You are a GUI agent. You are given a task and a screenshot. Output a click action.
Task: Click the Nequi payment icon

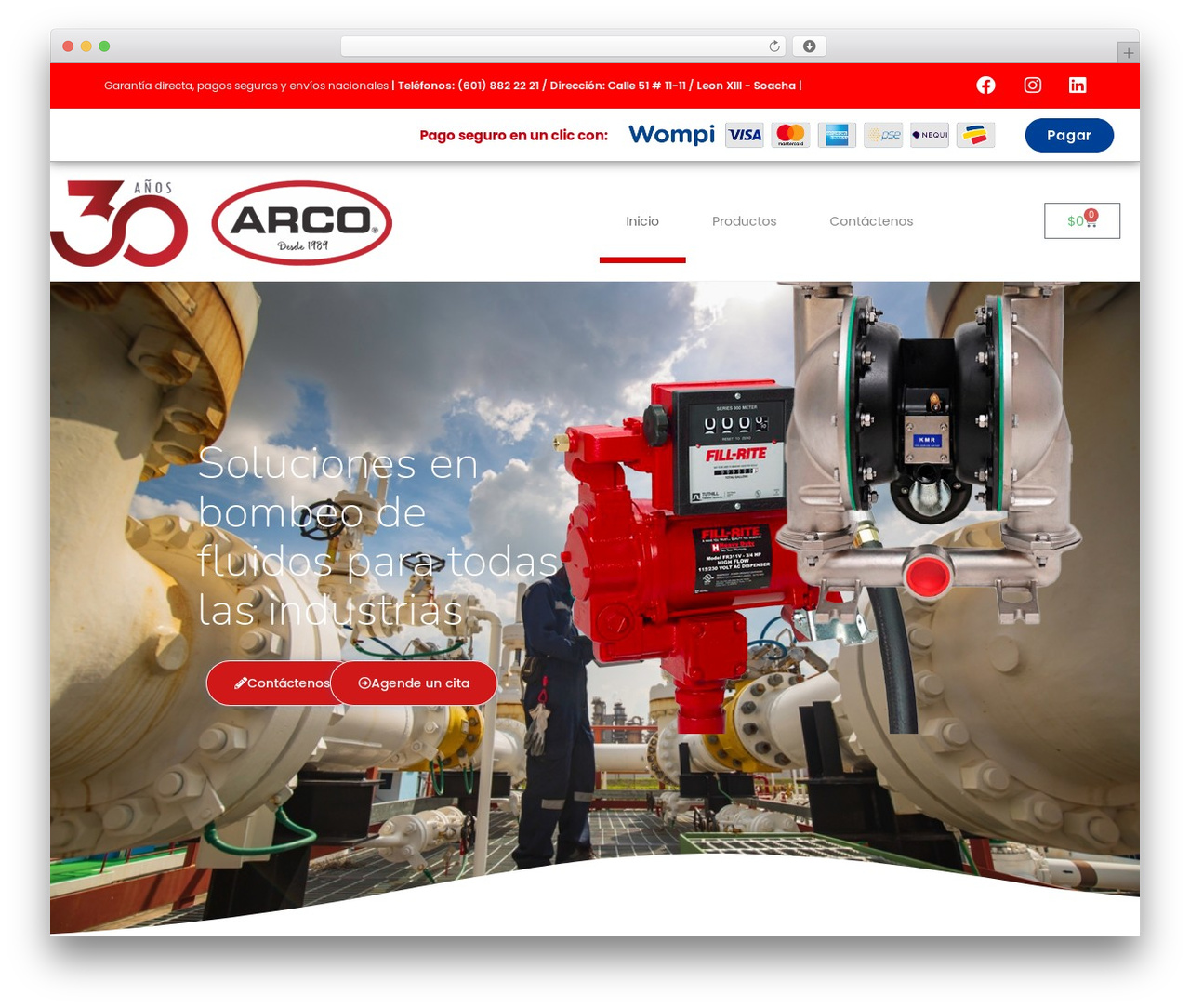click(930, 135)
